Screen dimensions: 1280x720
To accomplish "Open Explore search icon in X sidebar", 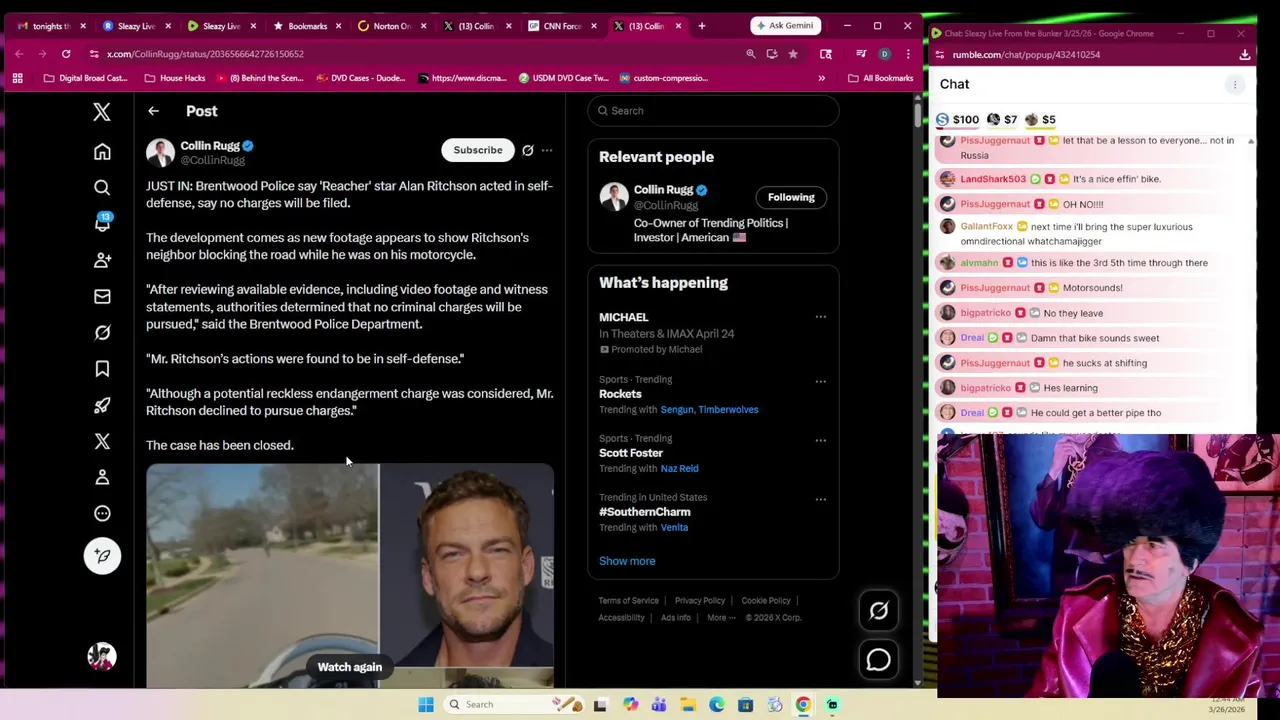I will (x=102, y=188).
